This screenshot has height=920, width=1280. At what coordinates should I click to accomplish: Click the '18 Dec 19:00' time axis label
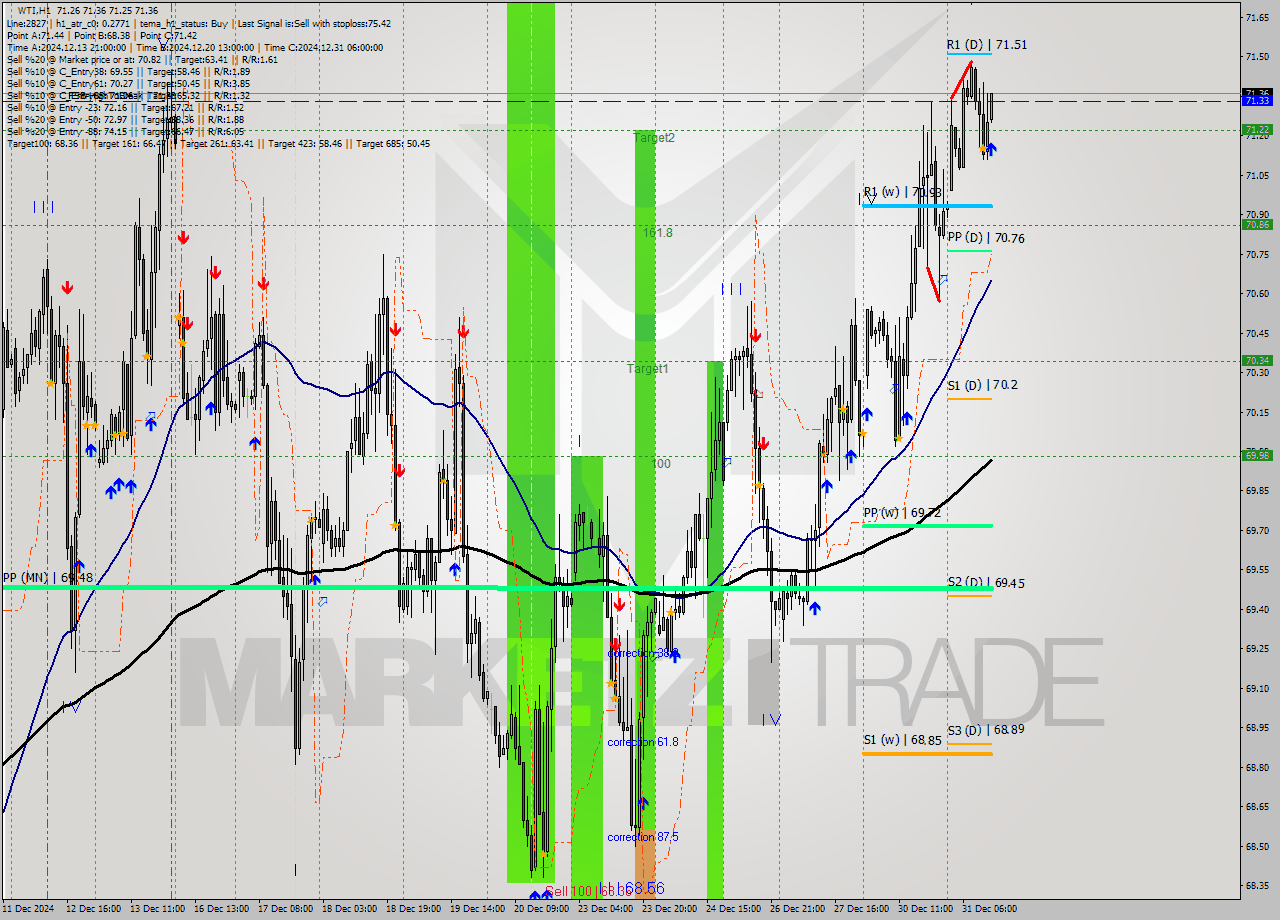click(414, 909)
